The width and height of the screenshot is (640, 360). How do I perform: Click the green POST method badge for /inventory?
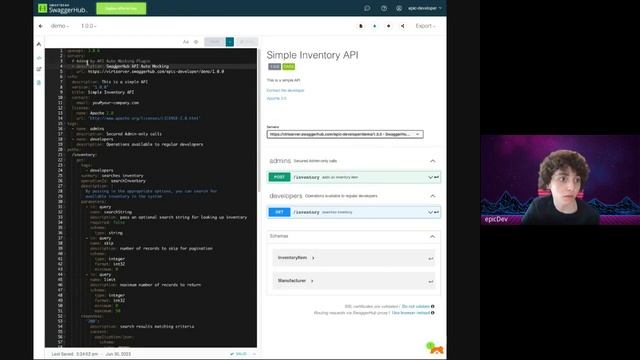click(x=279, y=177)
